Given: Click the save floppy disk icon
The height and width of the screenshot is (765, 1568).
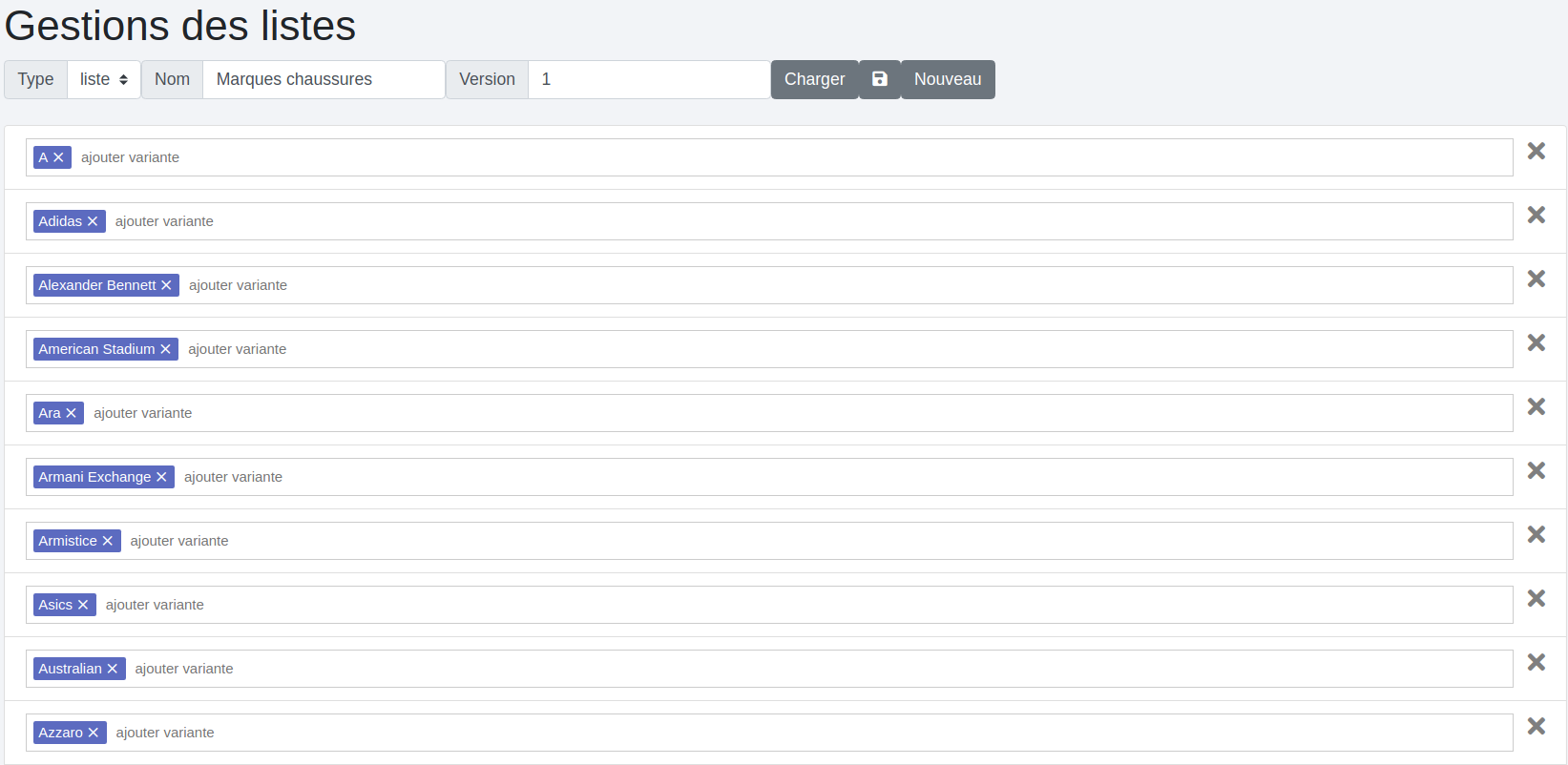Looking at the screenshot, I should pyautogui.click(x=879, y=79).
